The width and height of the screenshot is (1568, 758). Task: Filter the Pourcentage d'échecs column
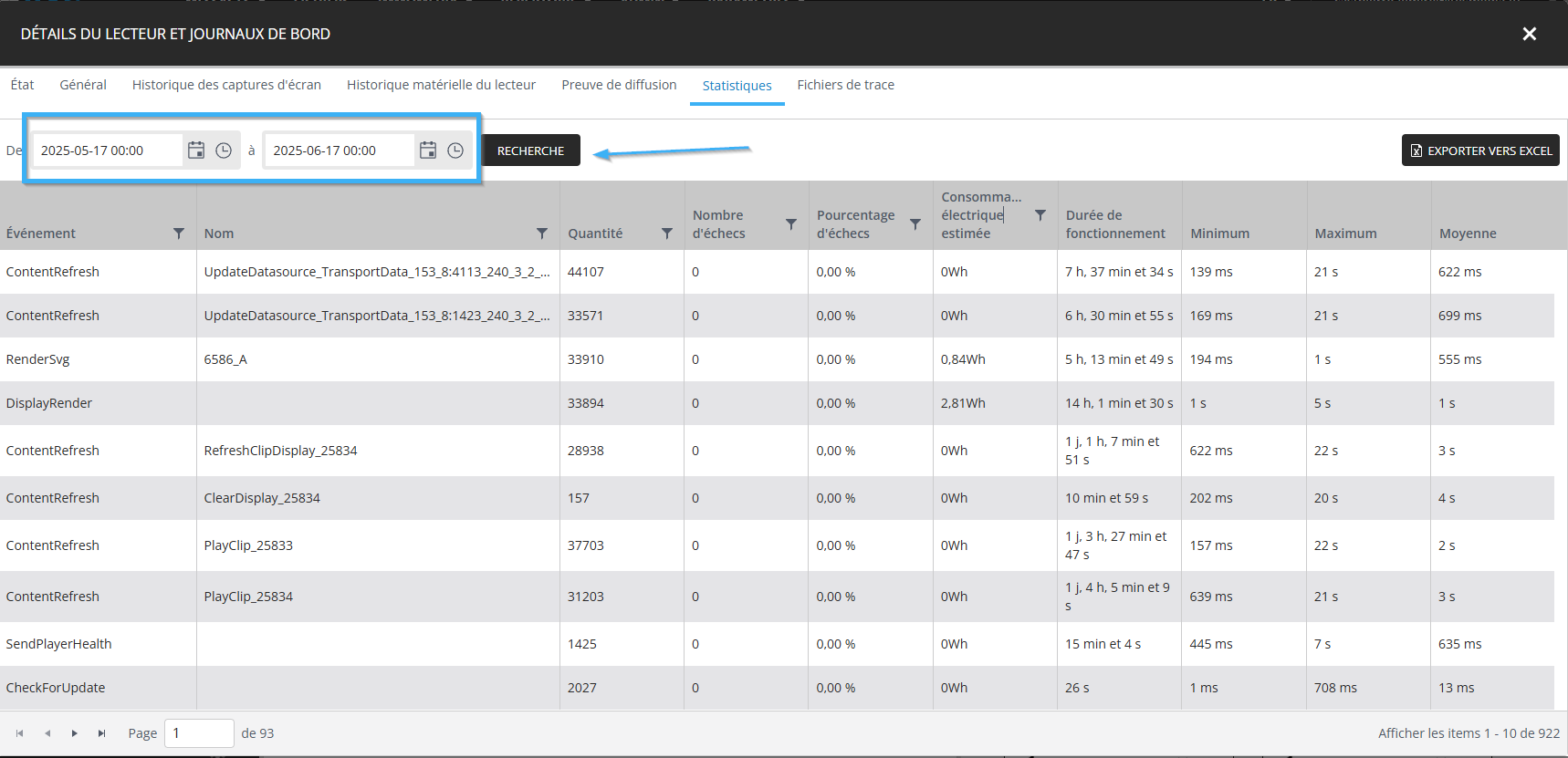(915, 224)
